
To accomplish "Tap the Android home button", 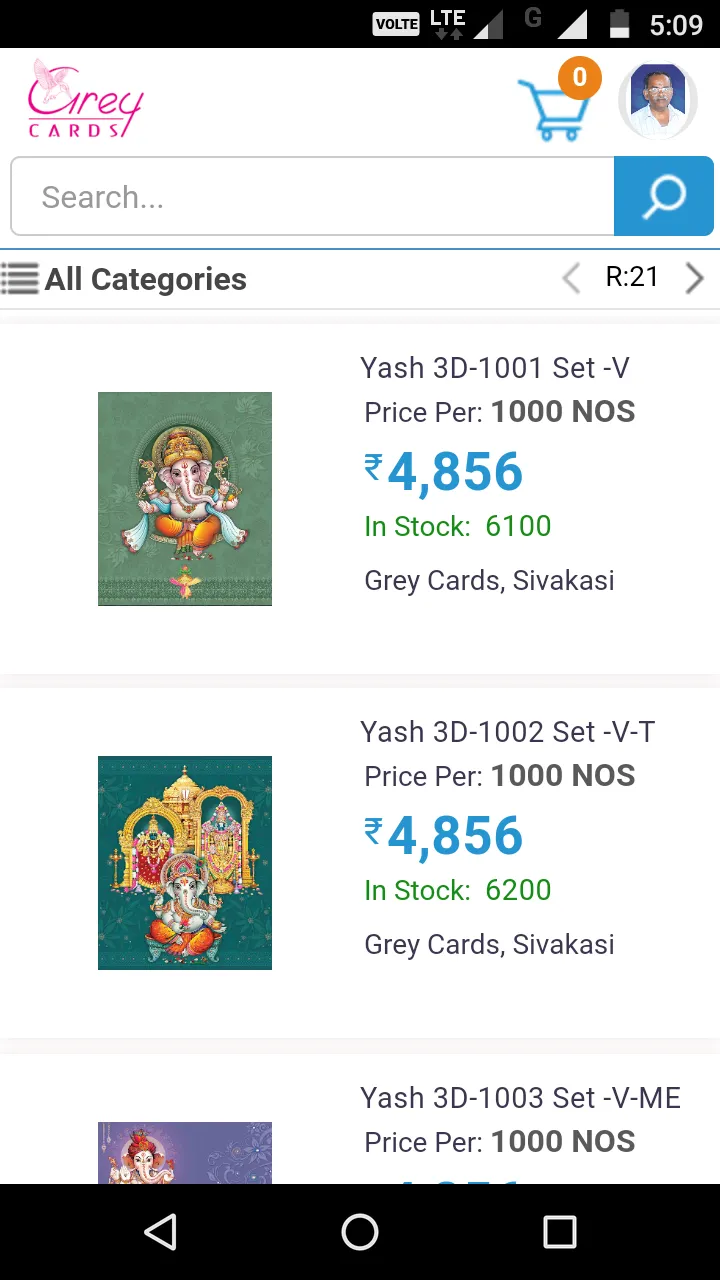I will pyautogui.click(x=360, y=1232).
